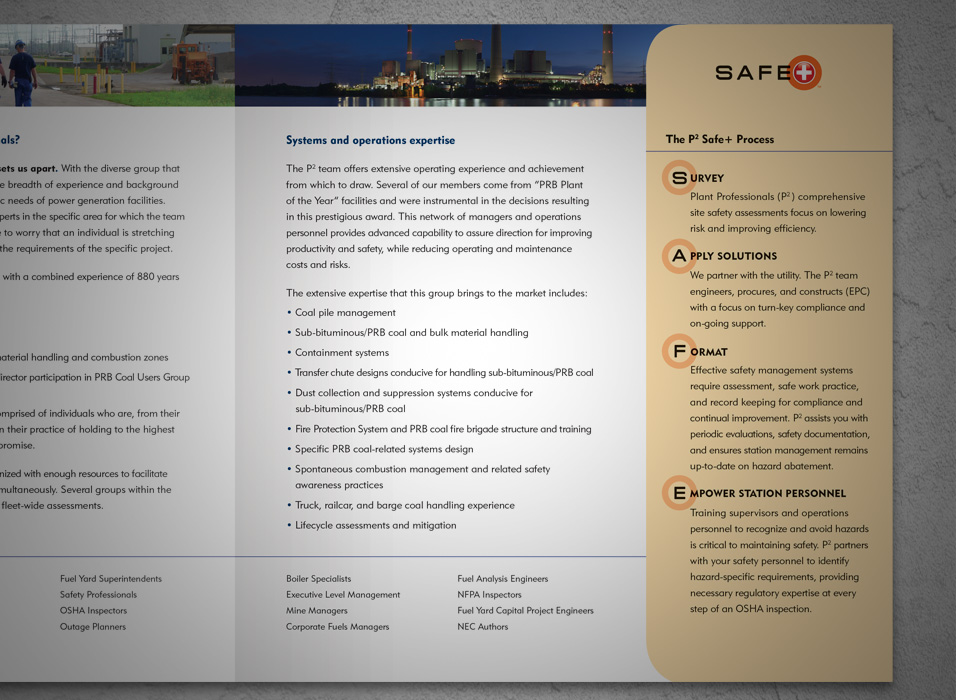This screenshot has width=956, height=700.
Task: Click text "costs and risks."
Action: 318,265
